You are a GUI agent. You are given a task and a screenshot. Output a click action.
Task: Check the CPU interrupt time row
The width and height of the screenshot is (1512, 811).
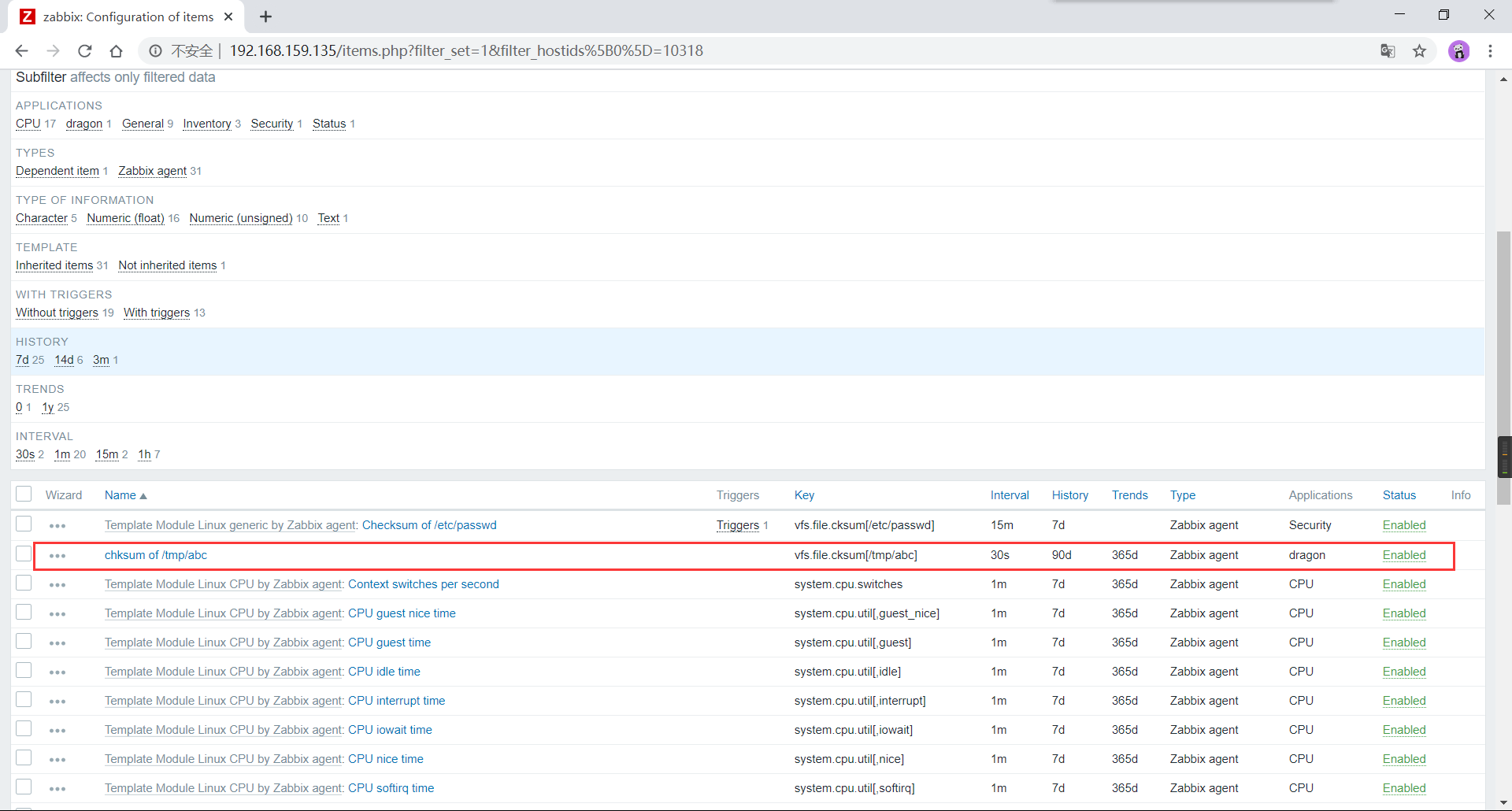point(24,699)
